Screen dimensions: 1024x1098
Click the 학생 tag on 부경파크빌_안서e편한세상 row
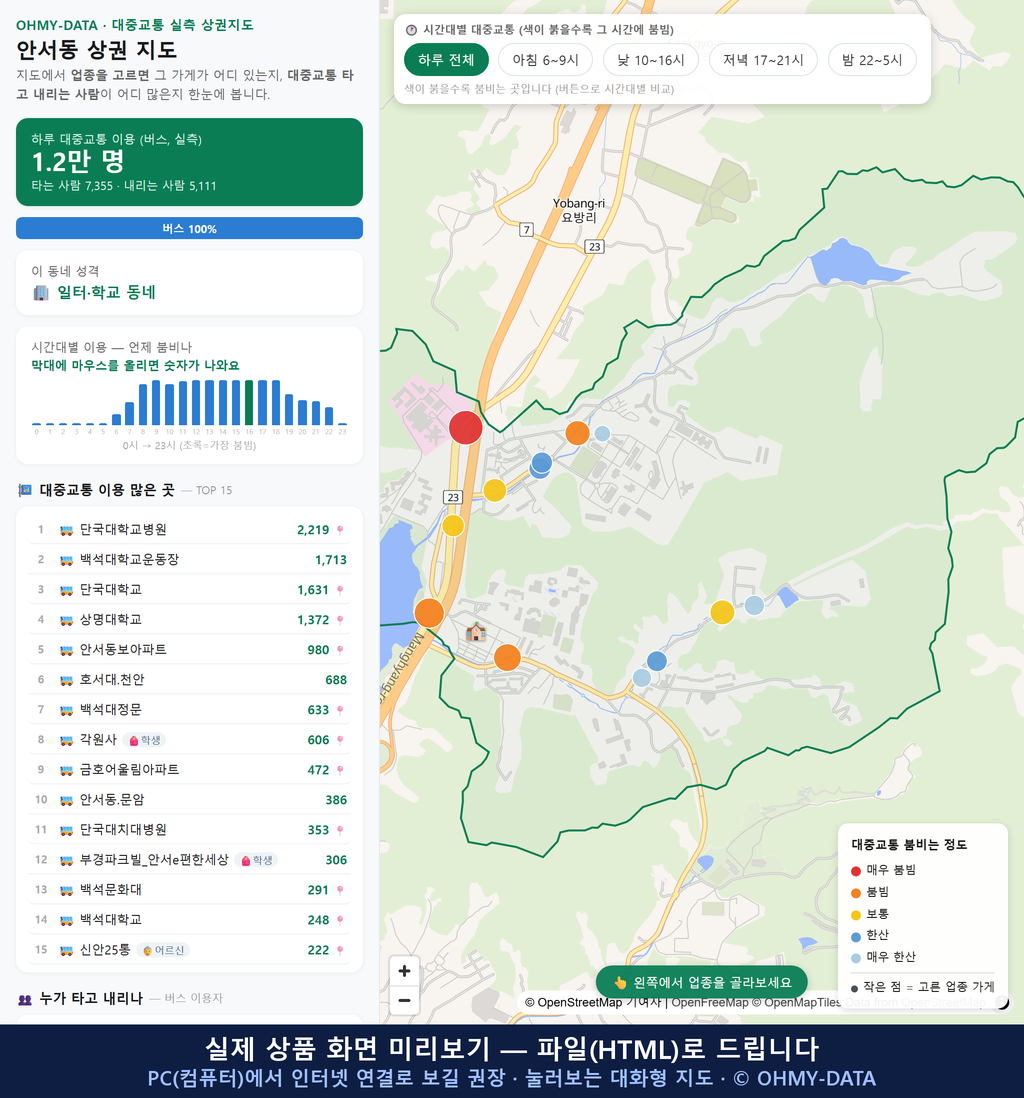(256, 860)
